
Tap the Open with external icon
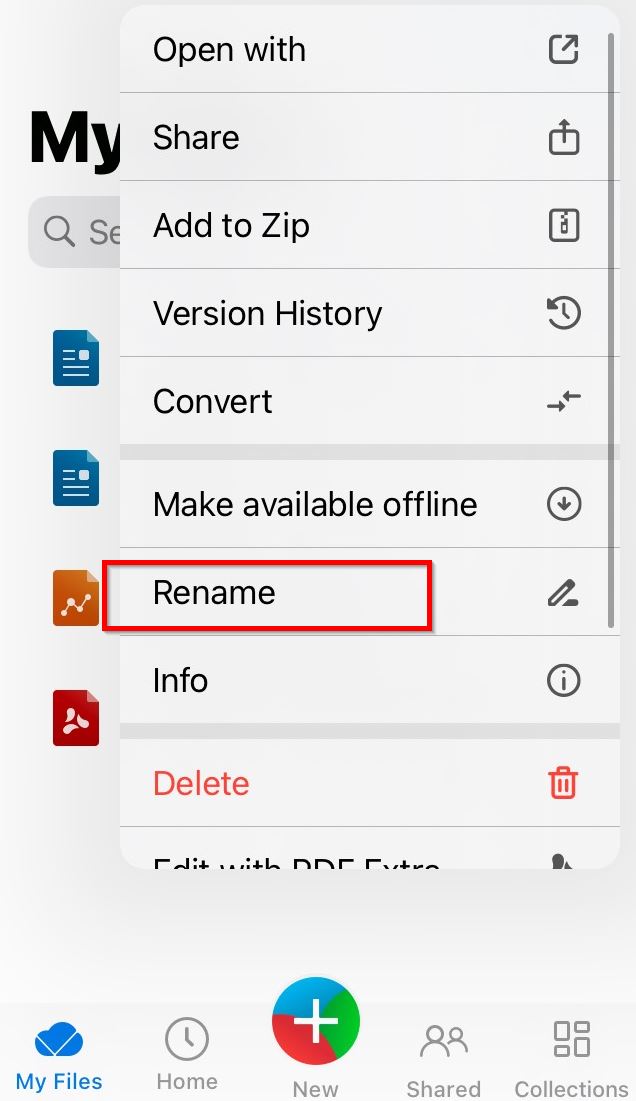point(564,49)
